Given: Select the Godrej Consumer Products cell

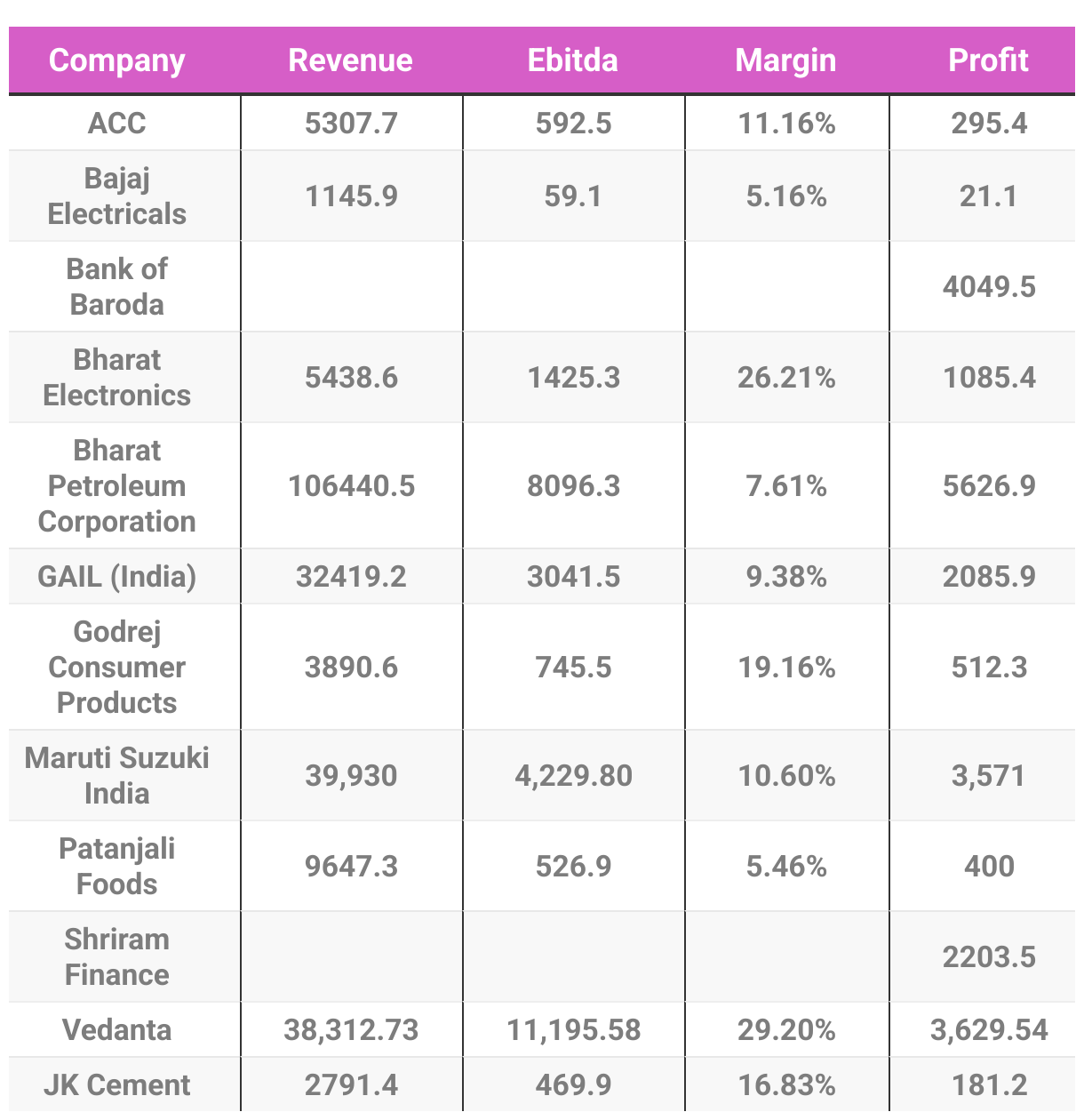Looking at the screenshot, I should [x=117, y=668].
